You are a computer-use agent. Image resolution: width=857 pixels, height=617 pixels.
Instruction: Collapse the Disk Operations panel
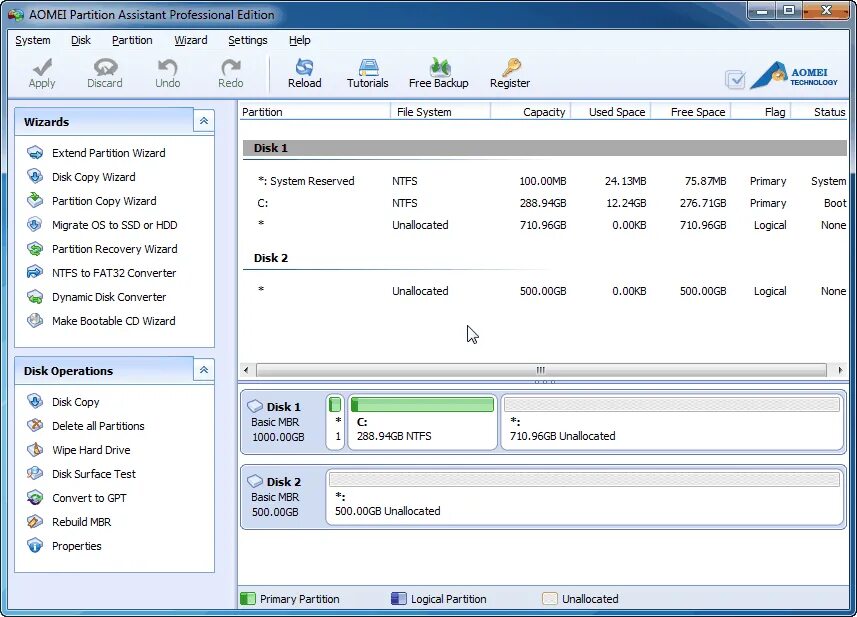coord(204,370)
